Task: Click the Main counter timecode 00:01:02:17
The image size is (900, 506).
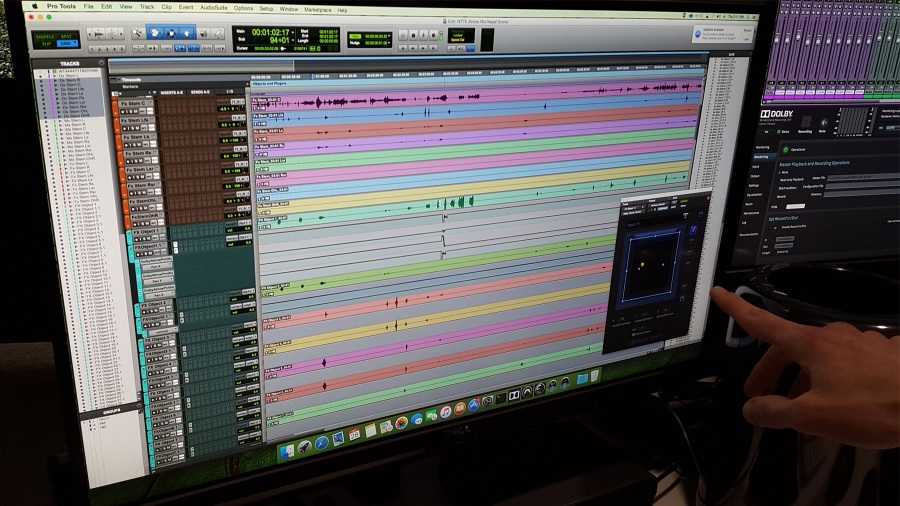Action: tap(270, 32)
